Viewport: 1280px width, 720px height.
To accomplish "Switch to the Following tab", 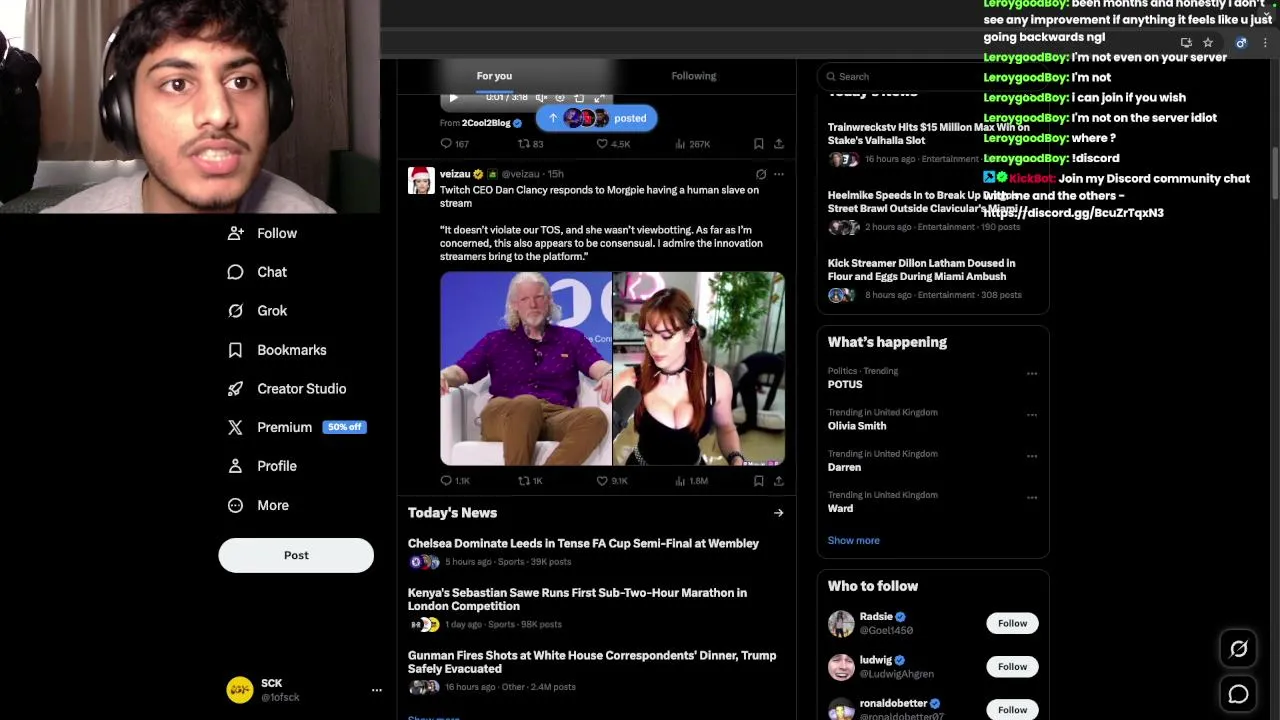I will [x=694, y=76].
